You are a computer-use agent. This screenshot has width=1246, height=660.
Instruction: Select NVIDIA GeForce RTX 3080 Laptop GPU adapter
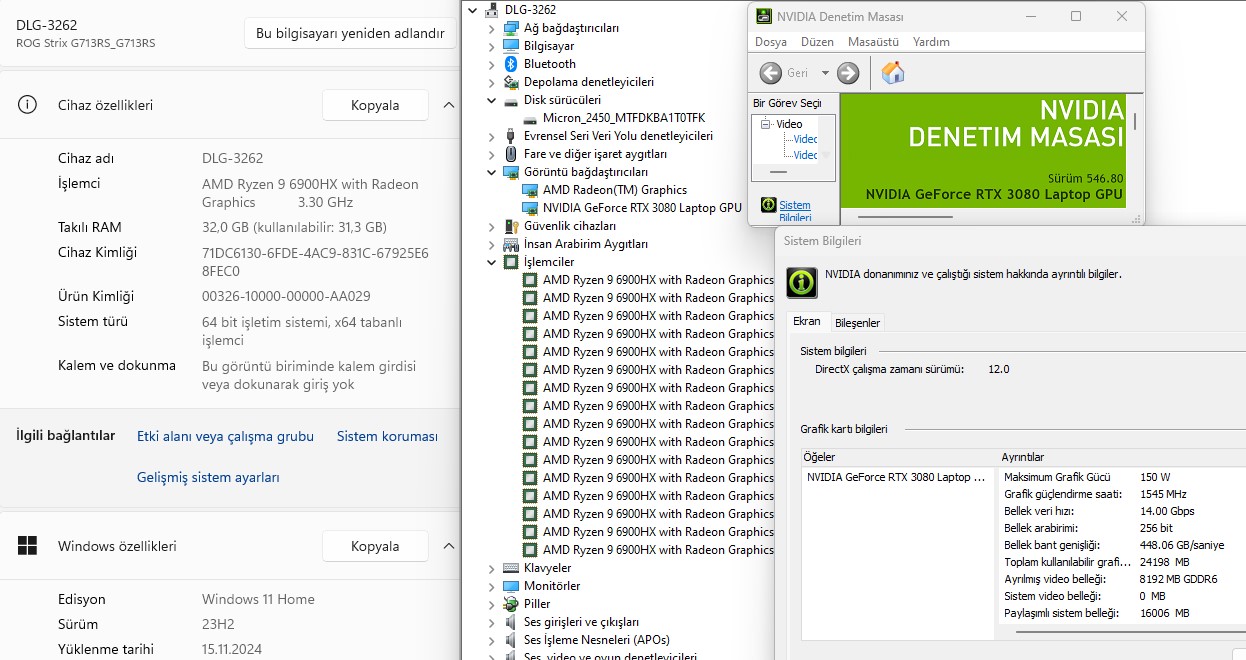[x=642, y=208]
